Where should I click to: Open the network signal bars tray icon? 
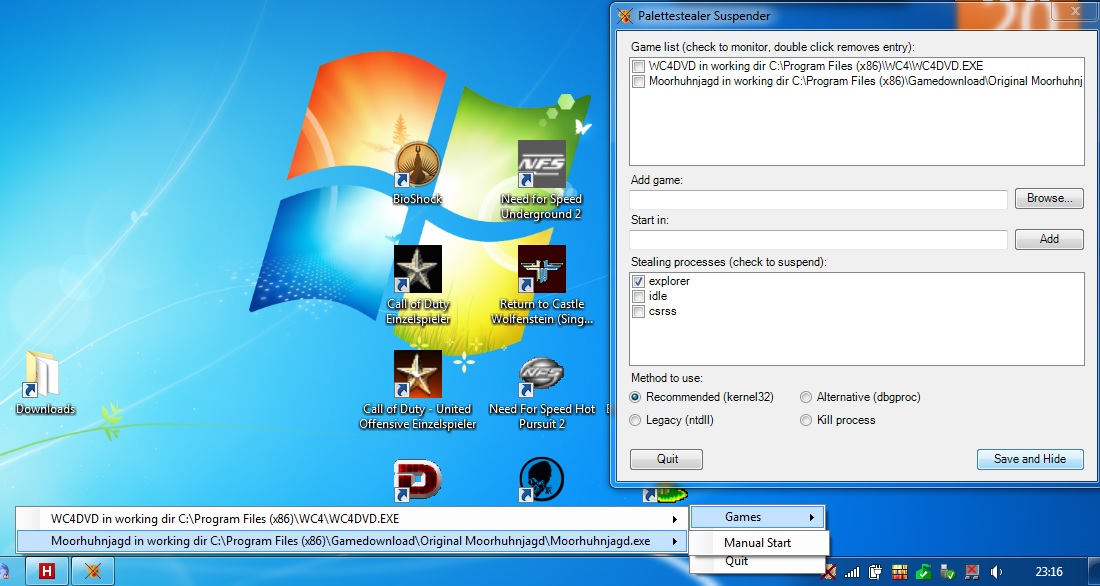tap(852, 572)
